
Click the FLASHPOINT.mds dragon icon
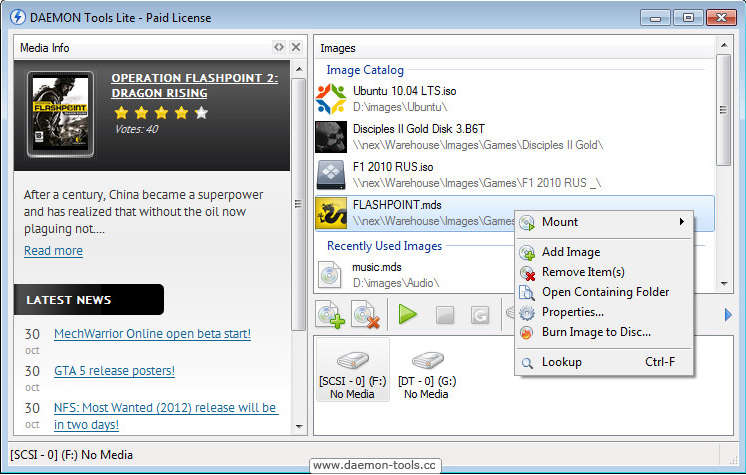point(332,213)
